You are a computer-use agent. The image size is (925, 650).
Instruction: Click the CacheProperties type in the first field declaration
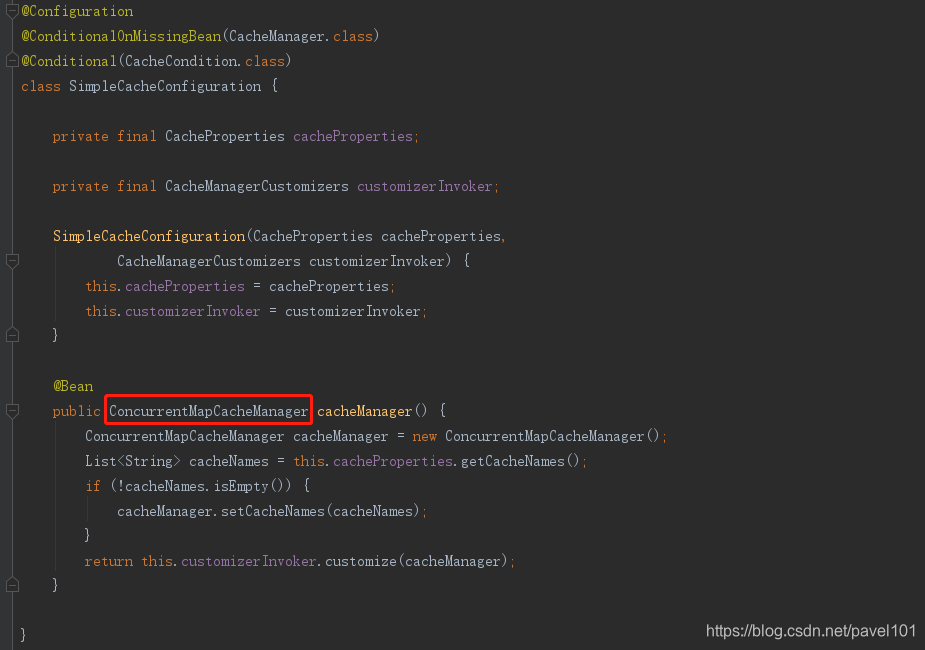click(225, 136)
